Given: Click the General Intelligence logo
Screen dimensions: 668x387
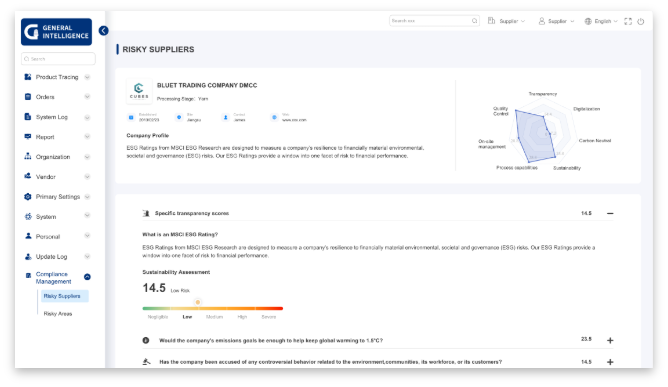Looking at the screenshot, I should (x=56, y=32).
